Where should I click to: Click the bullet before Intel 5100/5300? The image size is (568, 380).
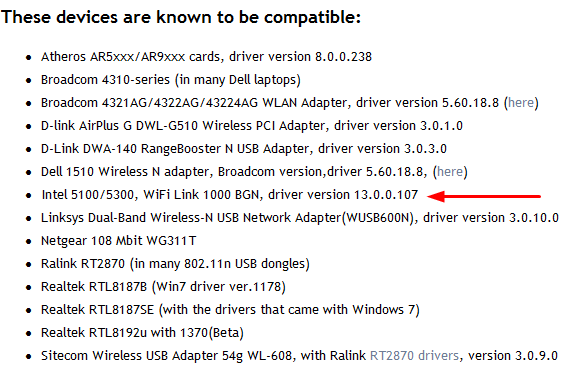click(29, 195)
